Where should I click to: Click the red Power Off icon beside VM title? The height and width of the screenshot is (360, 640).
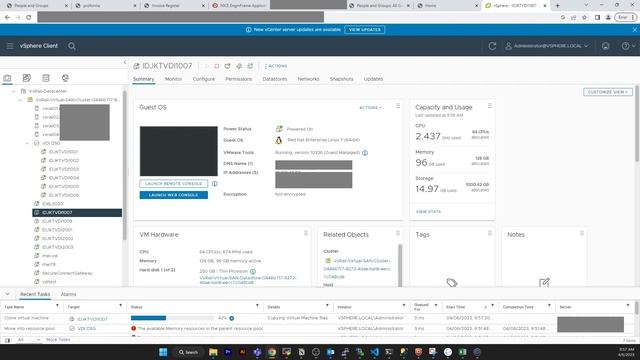tap(217, 66)
